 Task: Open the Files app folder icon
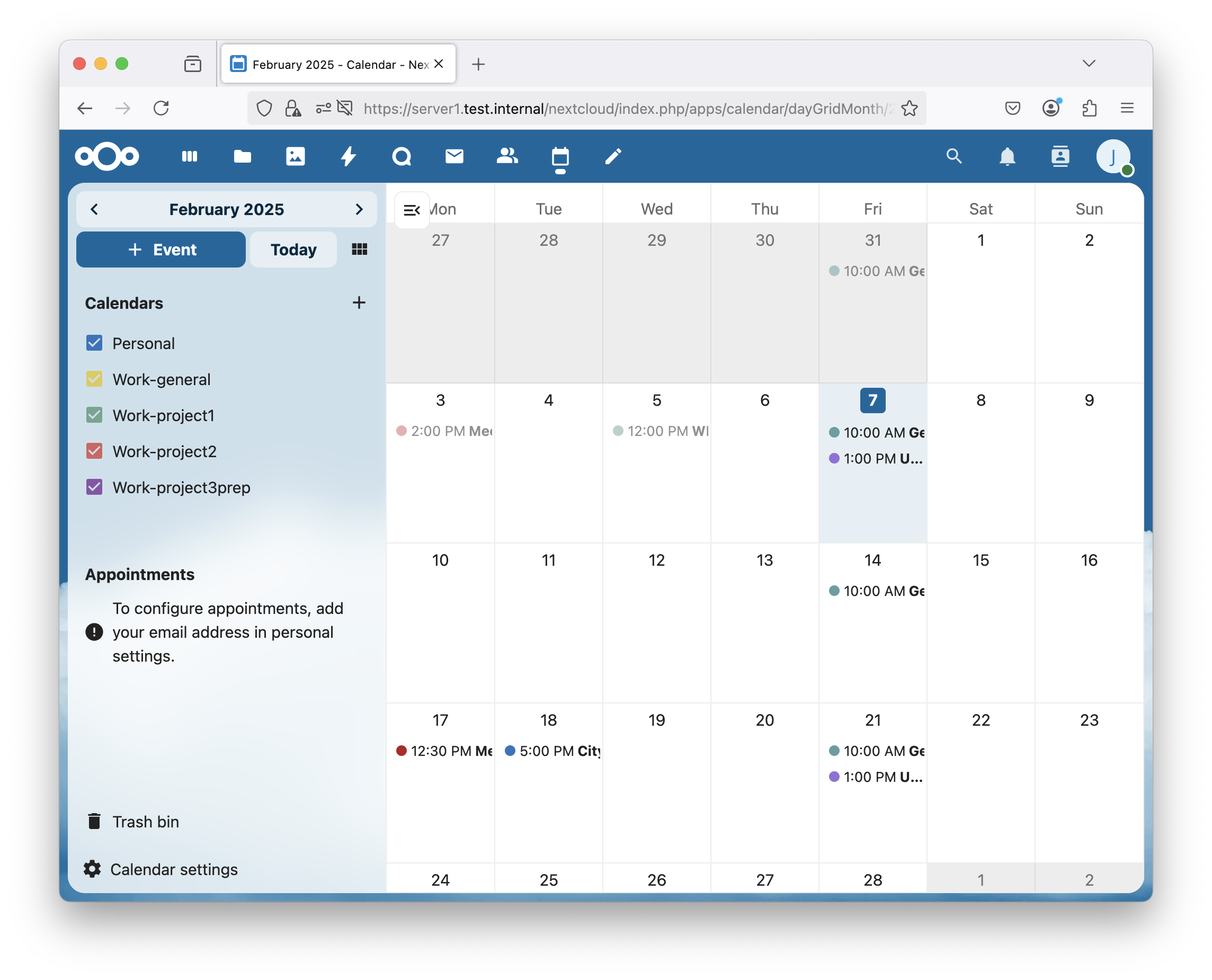(x=242, y=156)
